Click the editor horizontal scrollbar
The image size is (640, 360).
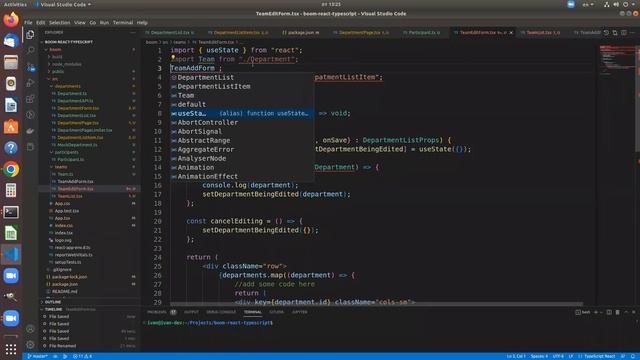pos(376,304)
